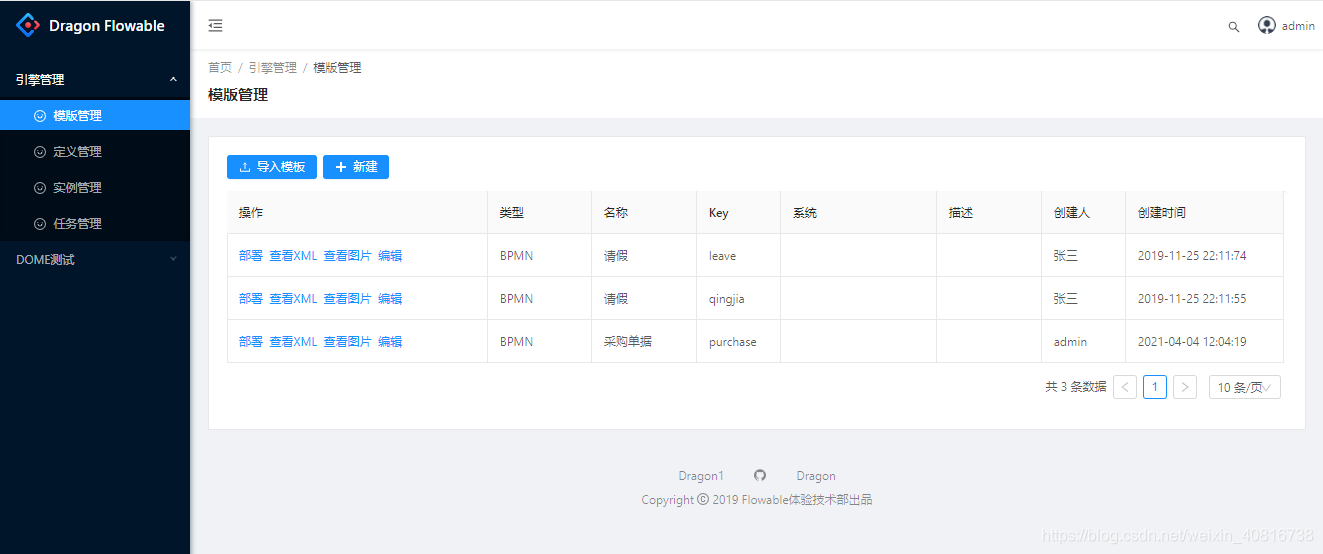
Task: Collapse the 引擎管理 menu chevron
Action: tap(173, 80)
